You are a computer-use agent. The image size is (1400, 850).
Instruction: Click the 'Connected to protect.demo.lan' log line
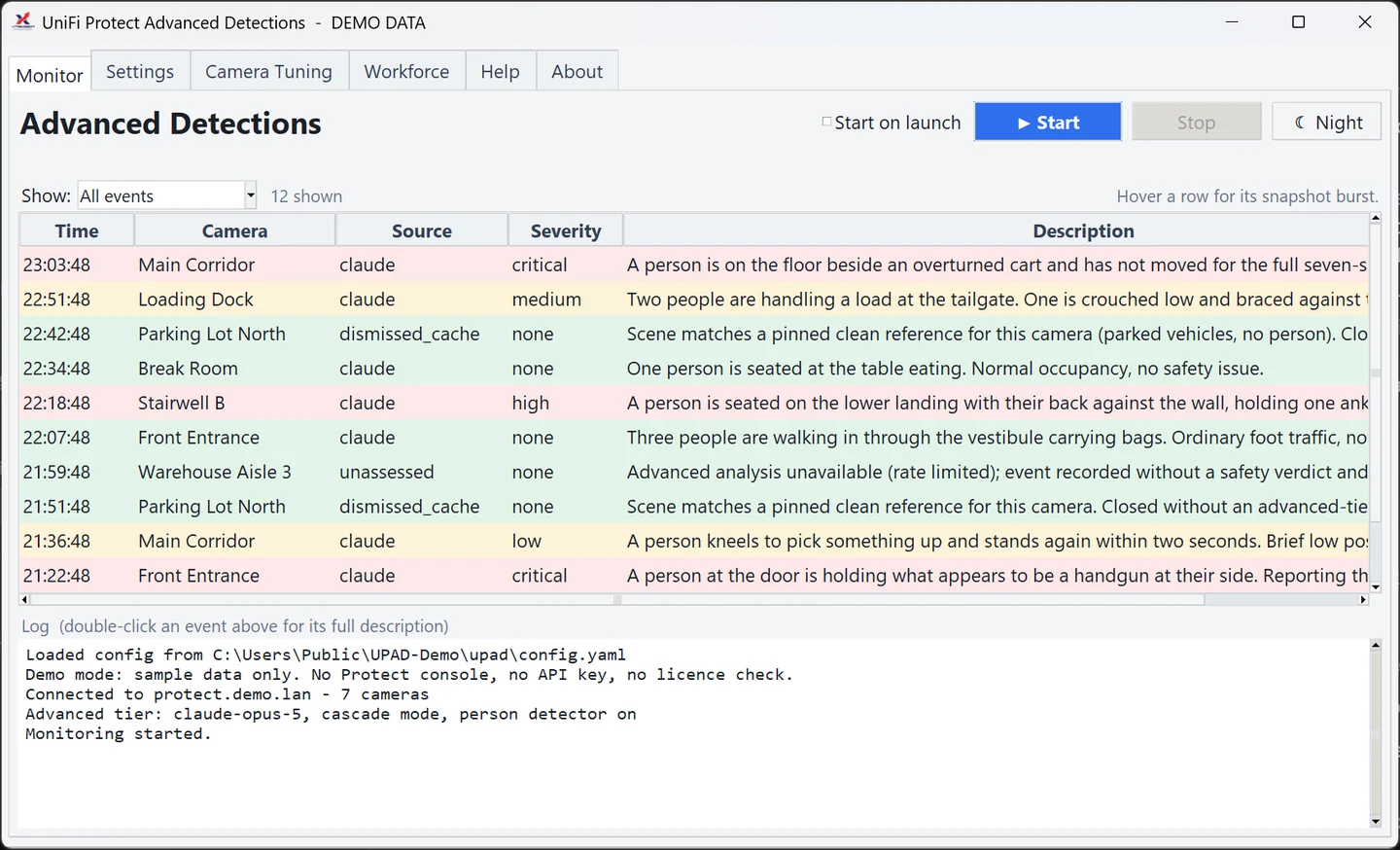(x=227, y=694)
